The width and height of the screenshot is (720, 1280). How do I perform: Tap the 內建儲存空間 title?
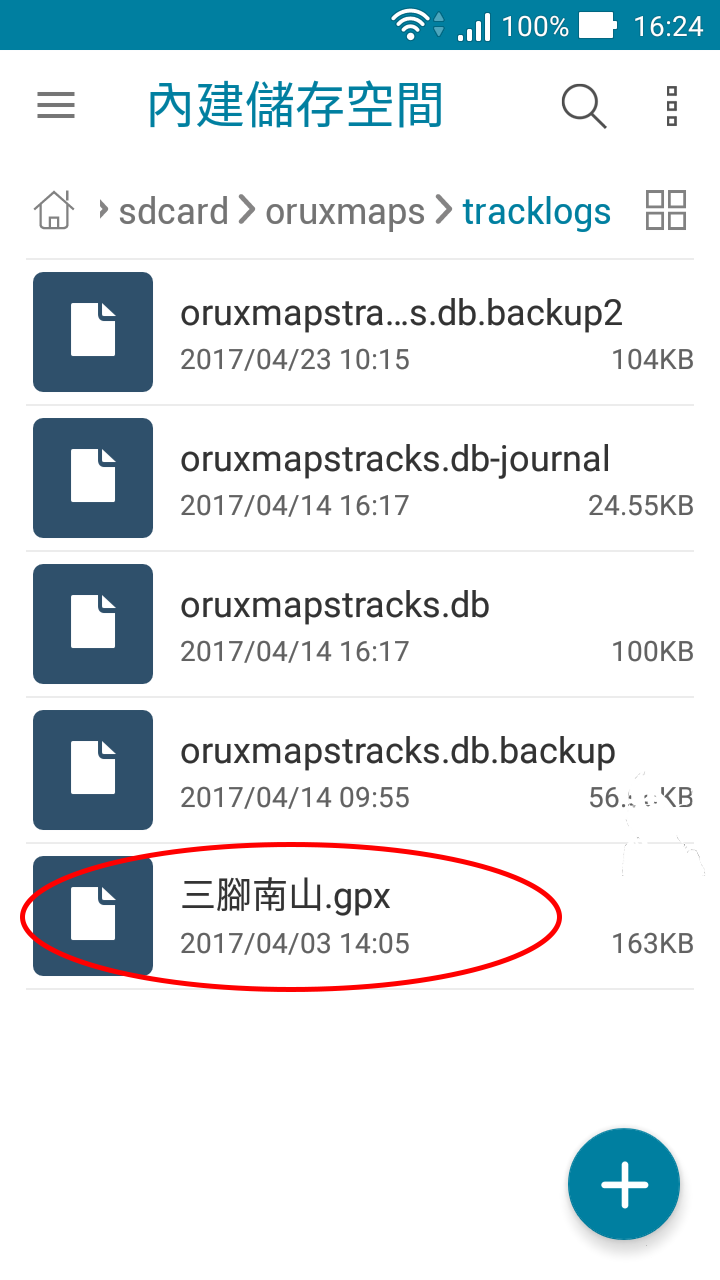click(295, 106)
